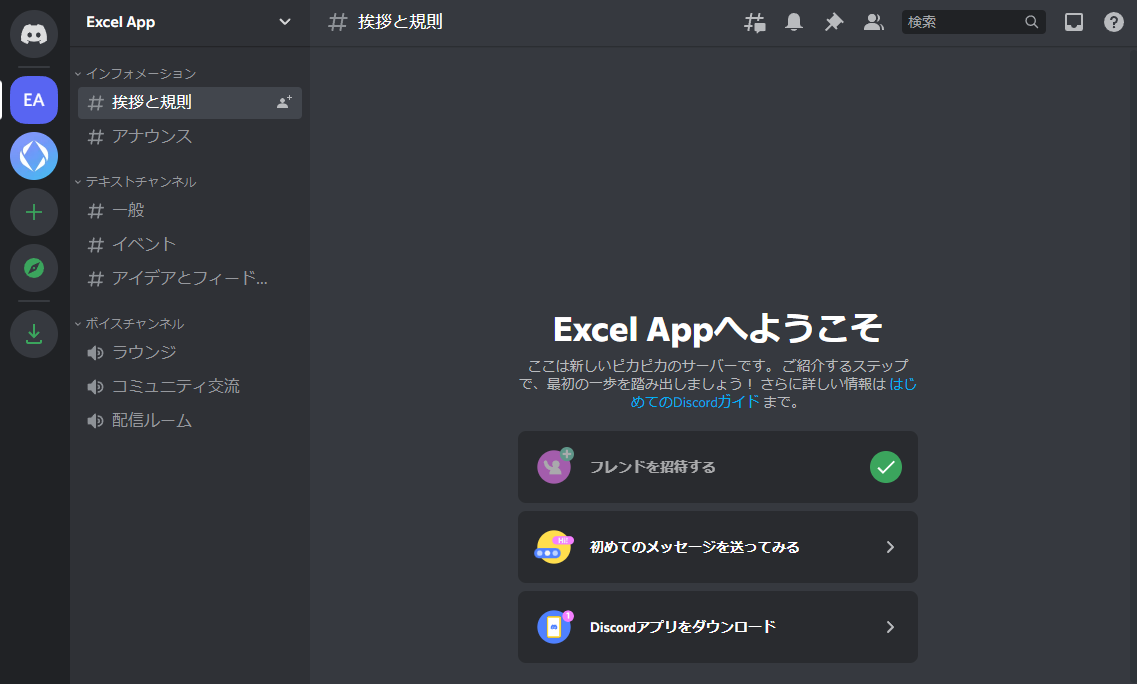Open the イベント channel
The width and height of the screenshot is (1137, 684).
pos(190,244)
